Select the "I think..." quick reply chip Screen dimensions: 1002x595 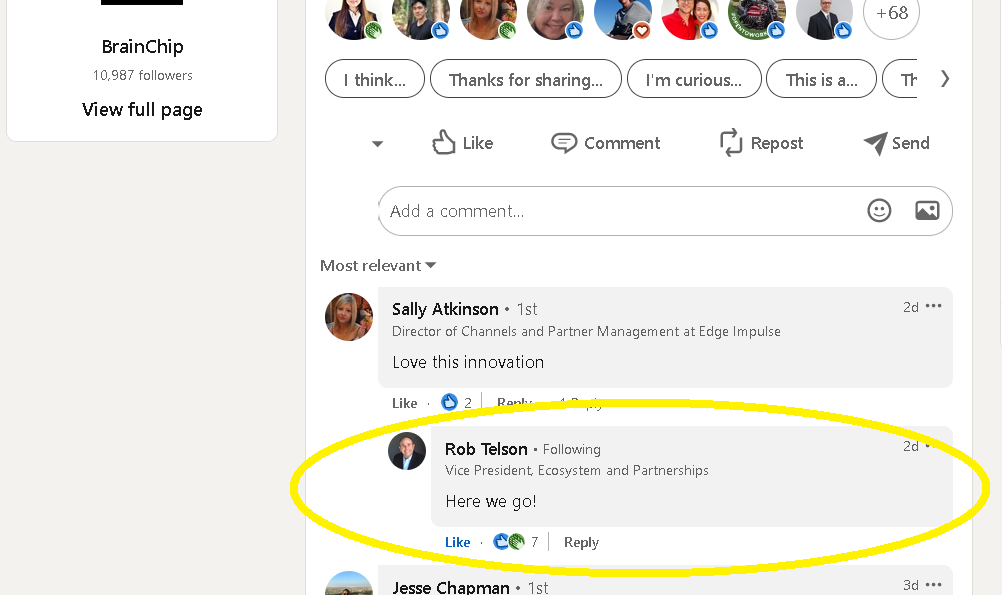(x=374, y=79)
